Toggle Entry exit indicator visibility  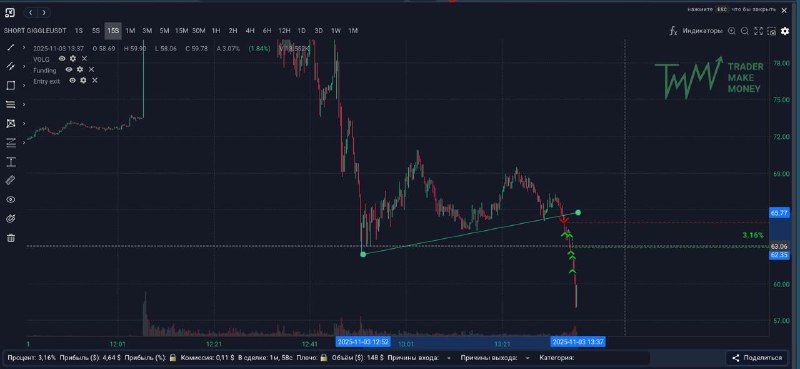click(72, 81)
